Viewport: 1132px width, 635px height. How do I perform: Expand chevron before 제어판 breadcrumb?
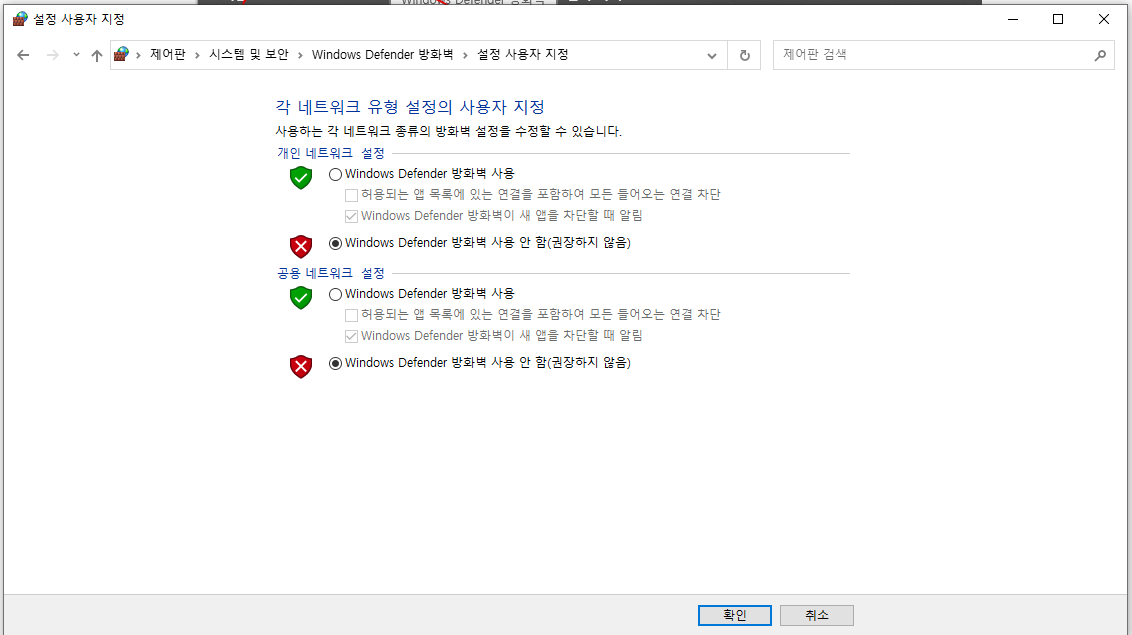(138, 55)
